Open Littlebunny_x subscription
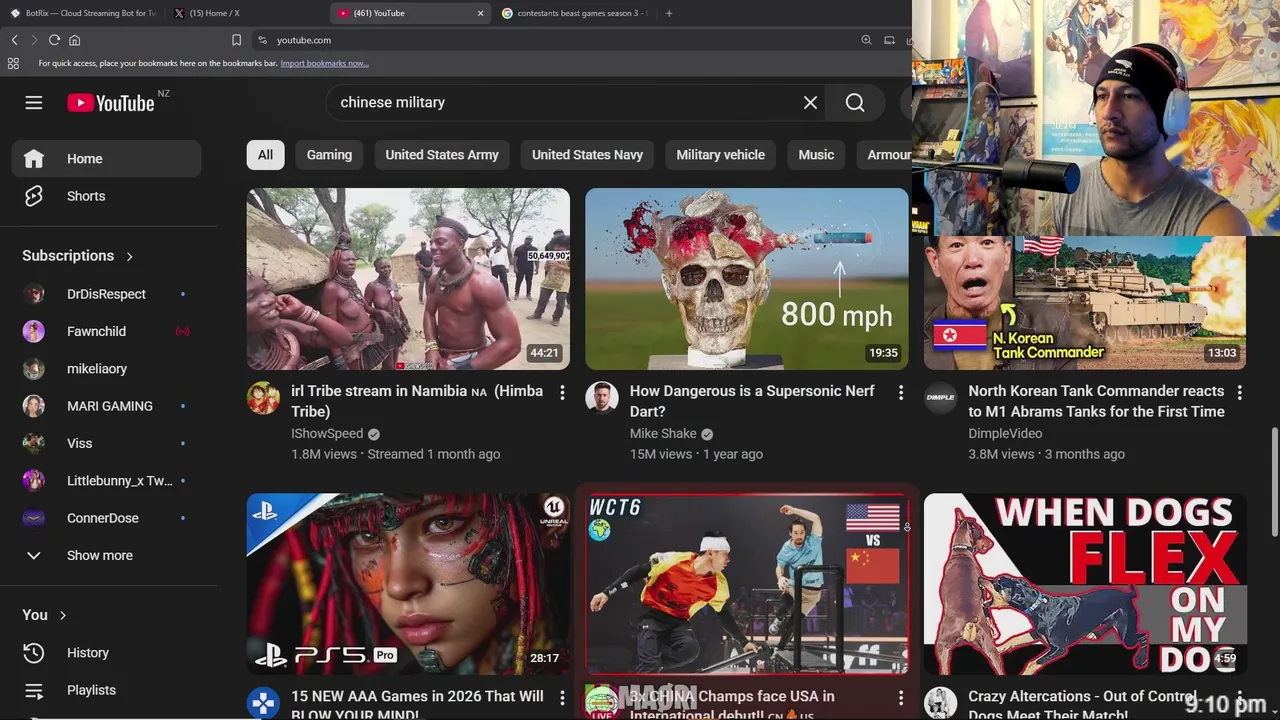 pyautogui.click(x=106, y=481)
